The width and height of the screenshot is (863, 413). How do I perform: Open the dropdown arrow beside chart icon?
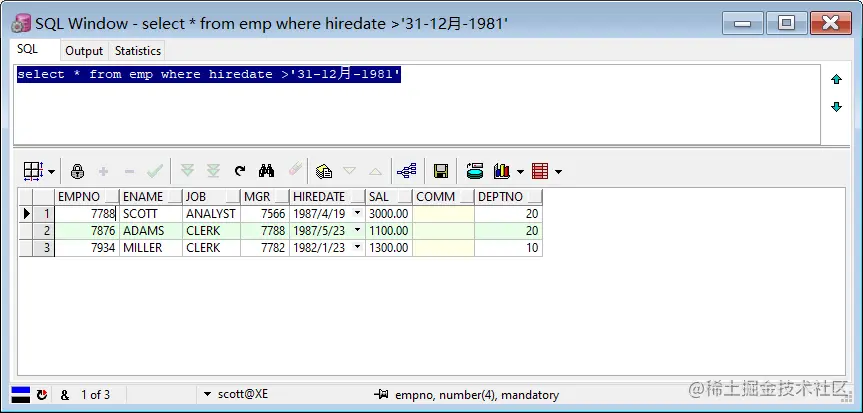520,172
